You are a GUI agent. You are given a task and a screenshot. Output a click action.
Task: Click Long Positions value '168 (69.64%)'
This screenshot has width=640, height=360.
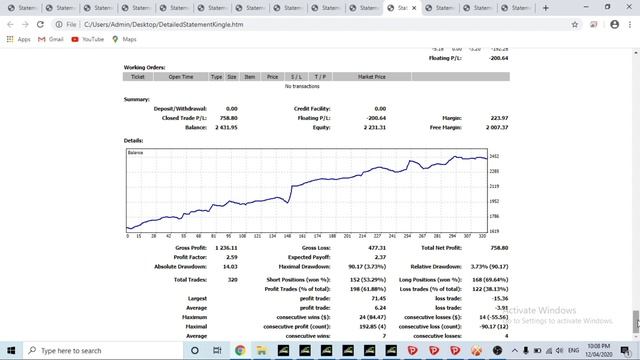[x=490, y=280]
